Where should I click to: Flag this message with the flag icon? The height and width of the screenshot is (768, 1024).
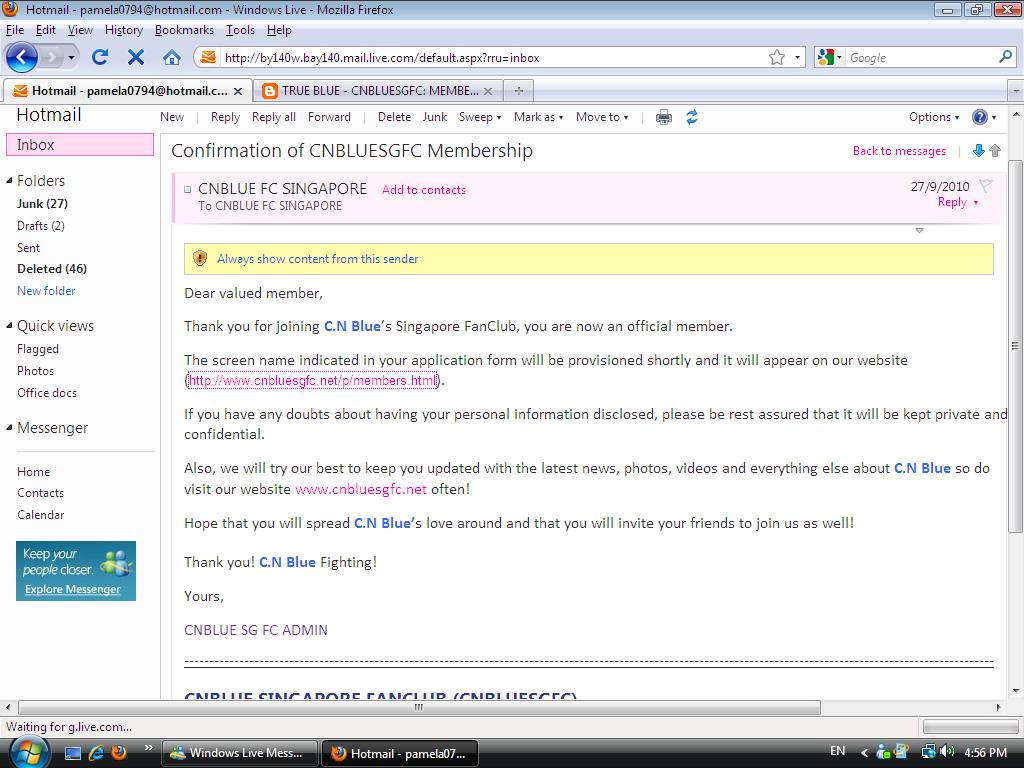click(985, 185)
